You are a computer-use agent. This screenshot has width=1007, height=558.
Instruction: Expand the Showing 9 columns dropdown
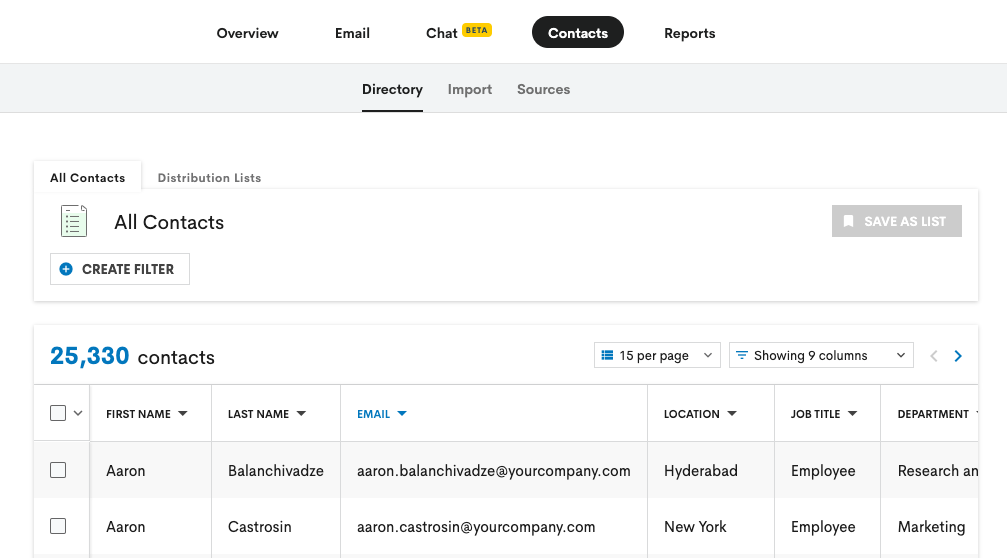(x=821, y=355)
